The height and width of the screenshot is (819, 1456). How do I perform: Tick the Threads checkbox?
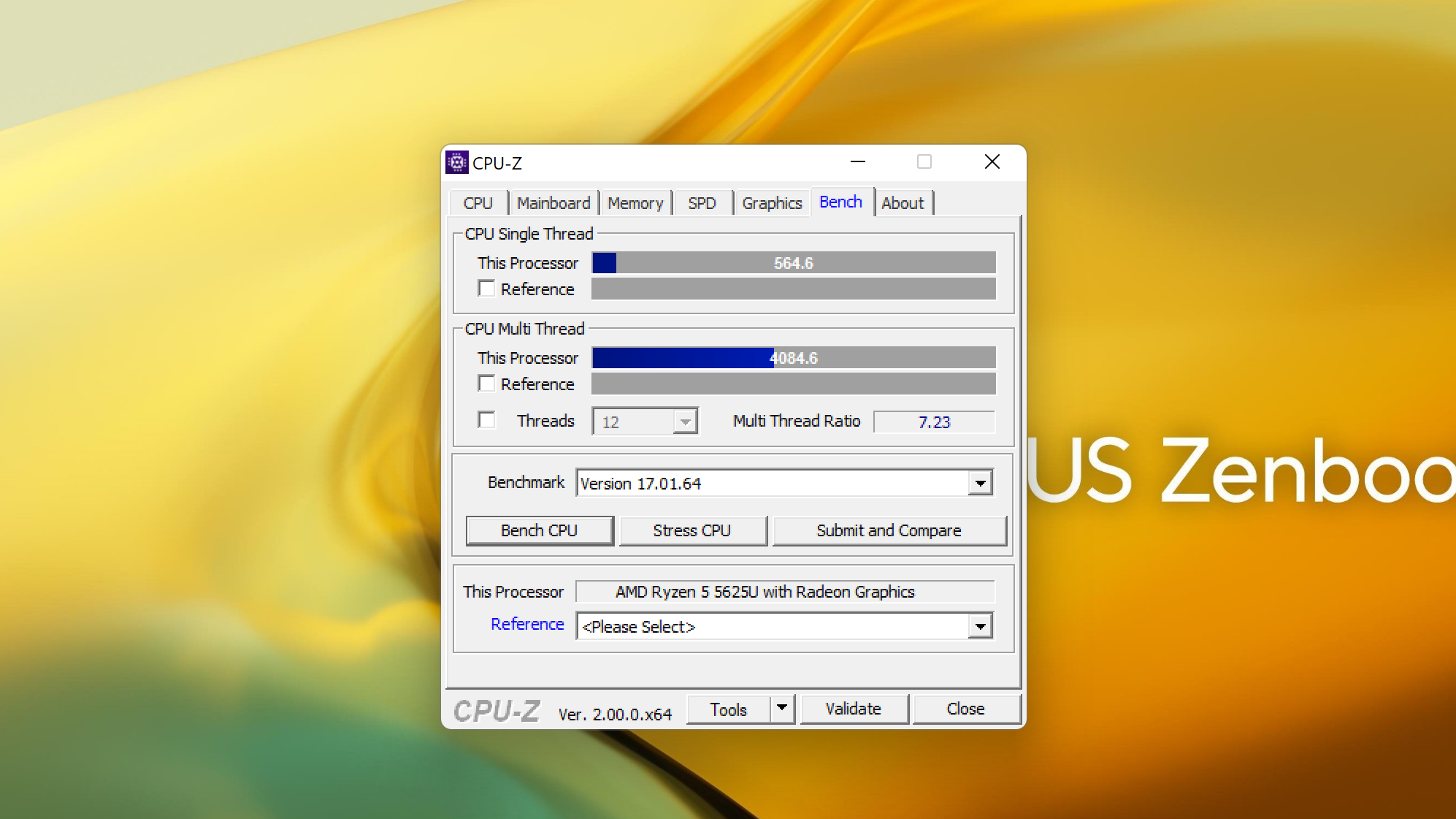(486, 420)
